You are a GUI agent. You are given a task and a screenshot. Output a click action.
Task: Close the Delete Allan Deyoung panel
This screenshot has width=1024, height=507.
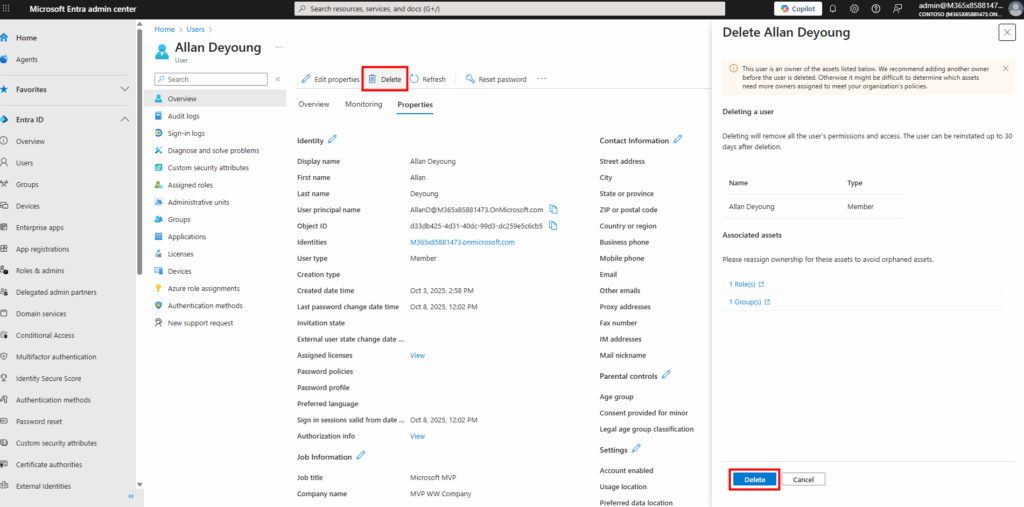[1006, 33]
